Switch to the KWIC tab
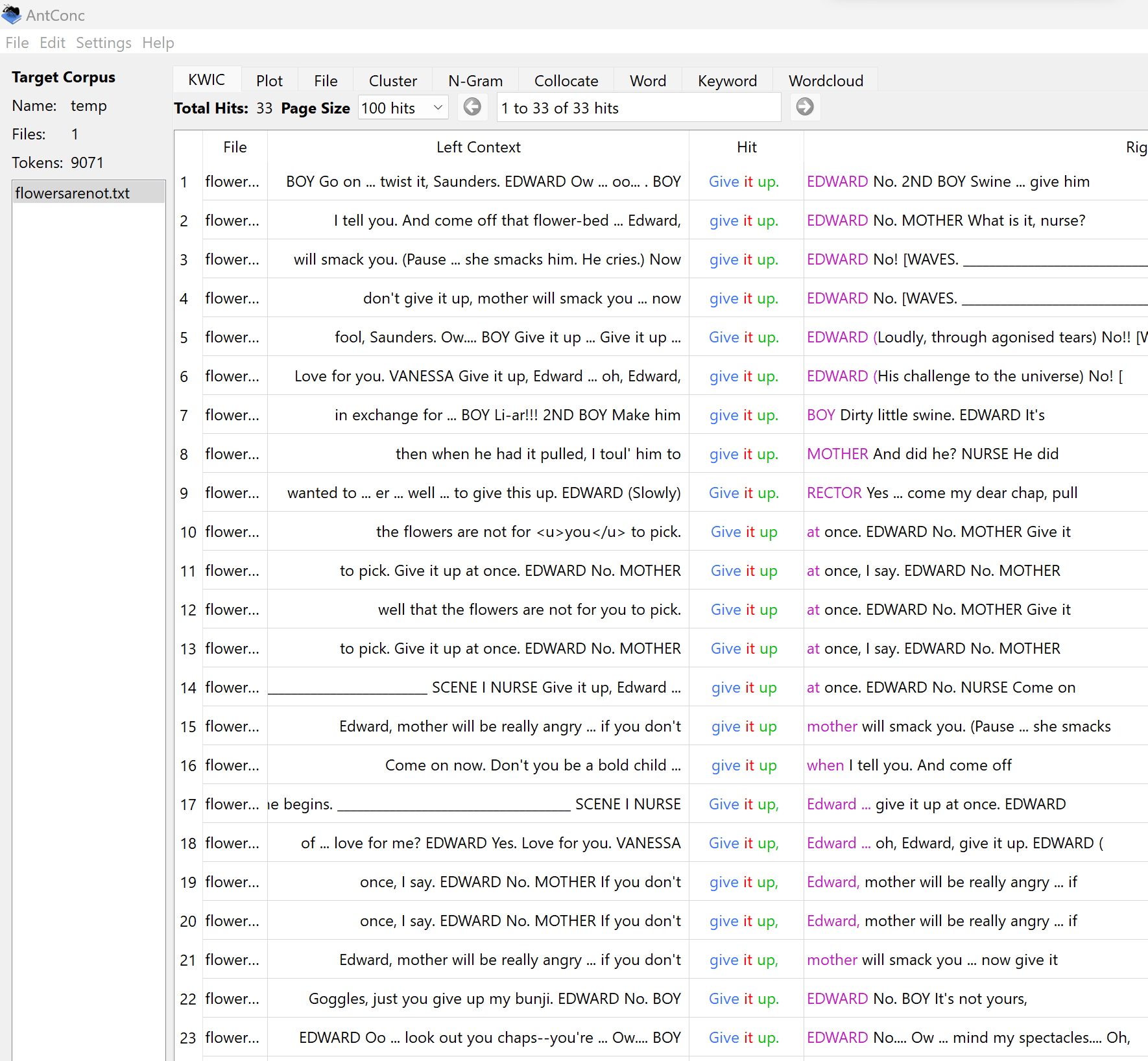1148x1061 pixels. (207, 80)
